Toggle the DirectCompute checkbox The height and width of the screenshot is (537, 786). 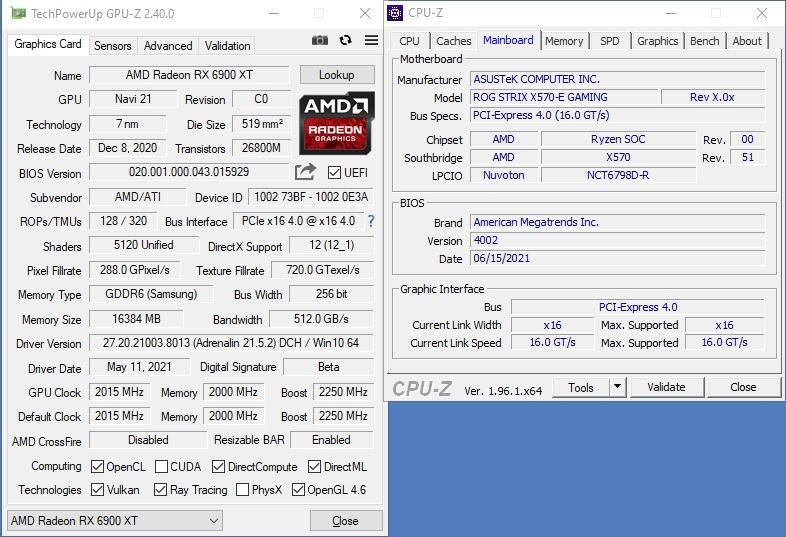[x=218, y=467]
